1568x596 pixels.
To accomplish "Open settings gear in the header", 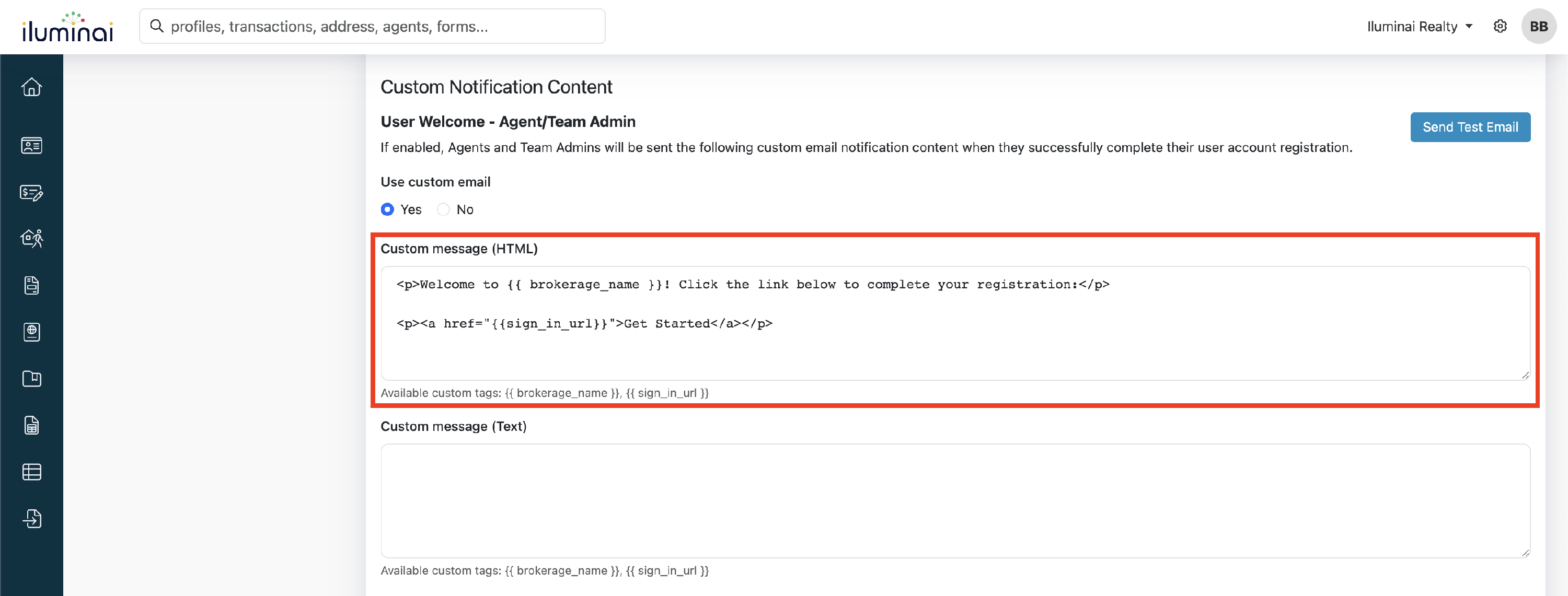I will point(1500,26).
